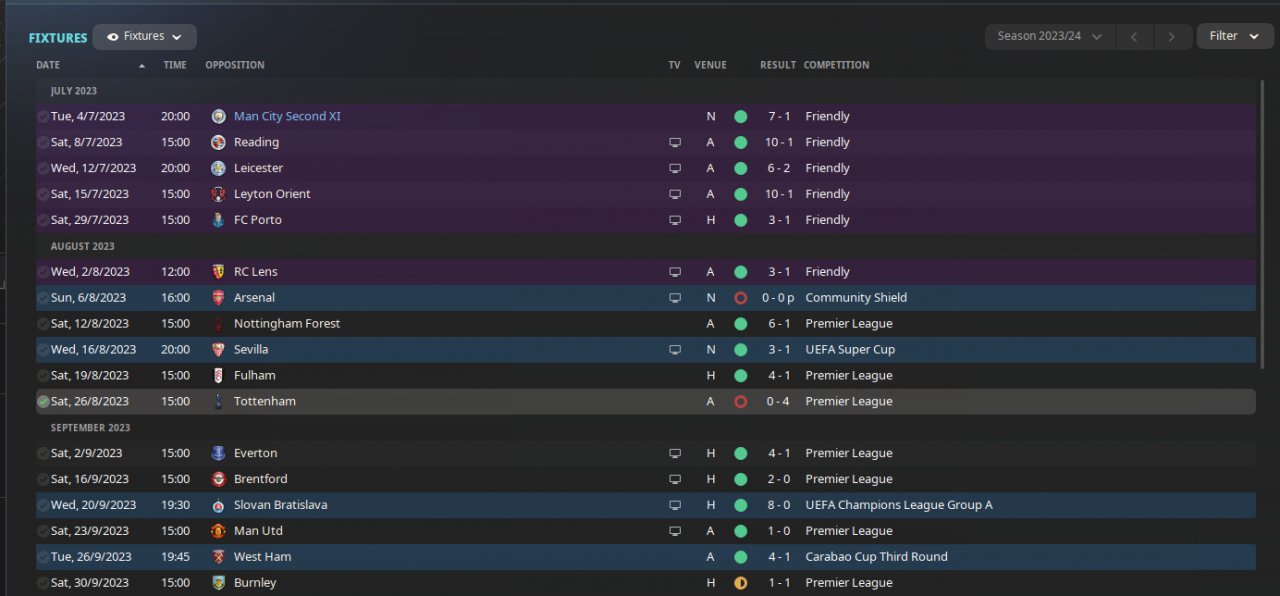1280x596 pixels.
Task: Open the Season 2023/24 dropdown
Action: coord(1049,36)
